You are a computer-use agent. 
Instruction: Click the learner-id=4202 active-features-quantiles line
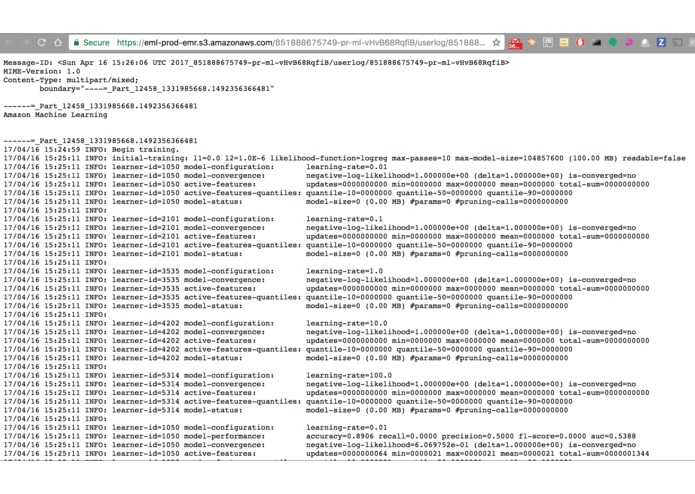(288, 349)
